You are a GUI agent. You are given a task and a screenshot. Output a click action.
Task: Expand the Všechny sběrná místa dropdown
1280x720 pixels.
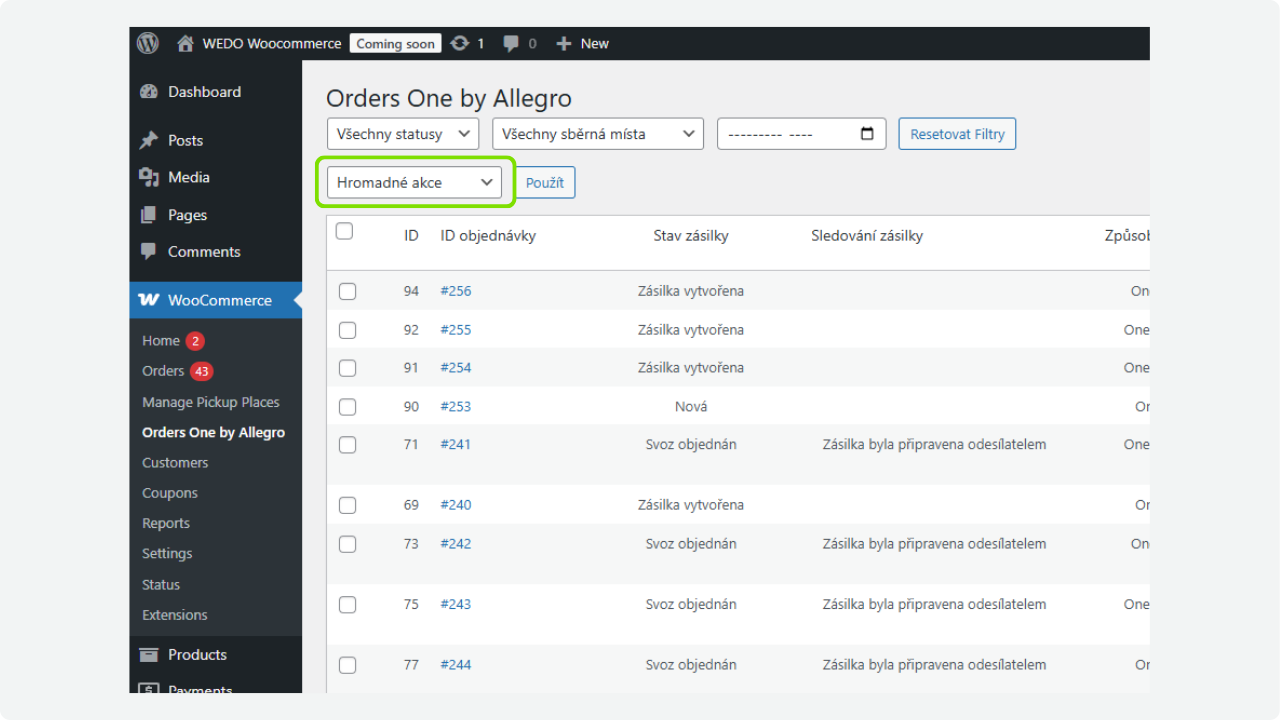point(597,133)
